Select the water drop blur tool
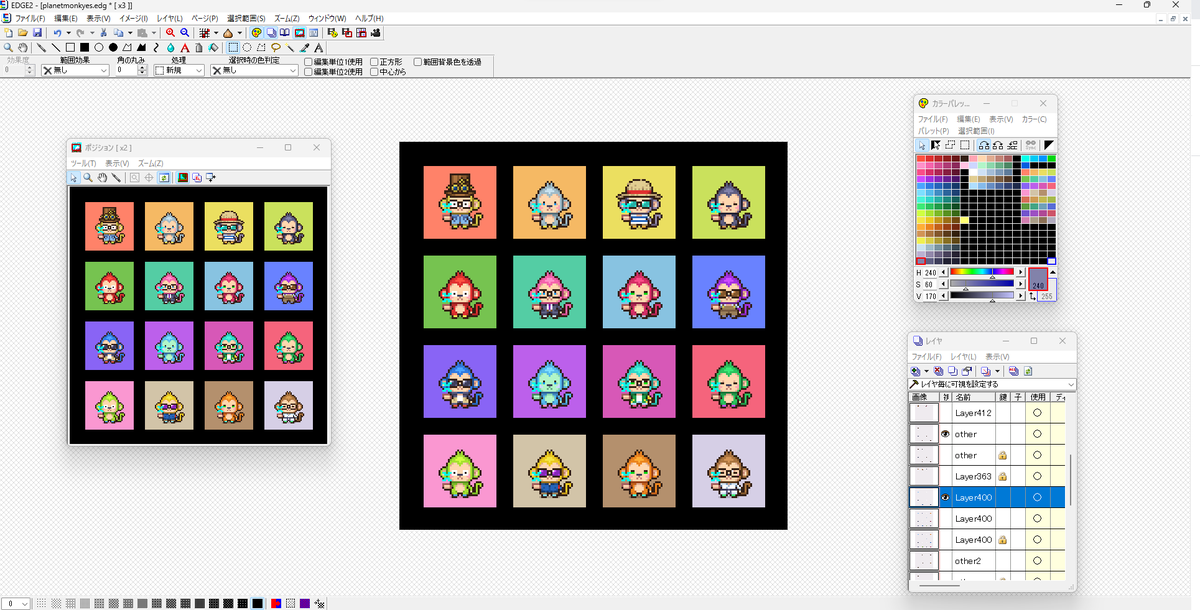The height and width of the screenshot is (610, 1200). (171, 47)
